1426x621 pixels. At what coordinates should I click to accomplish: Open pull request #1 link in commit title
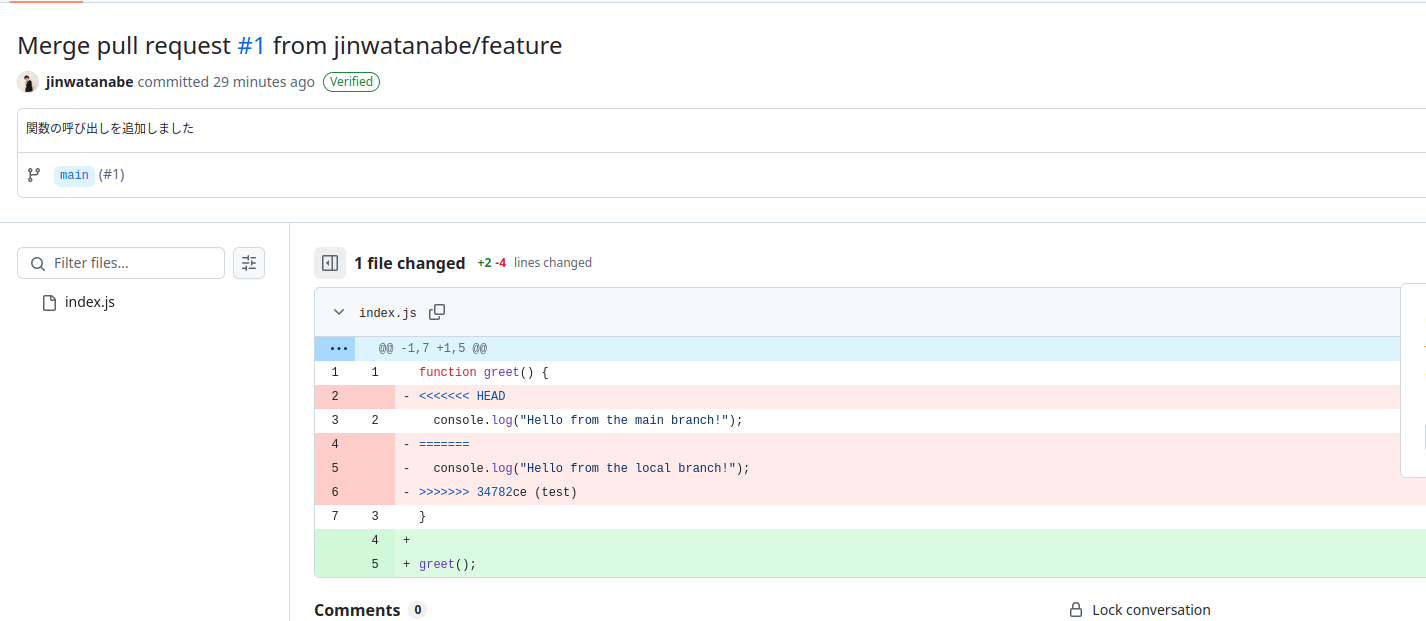[251, 45]
